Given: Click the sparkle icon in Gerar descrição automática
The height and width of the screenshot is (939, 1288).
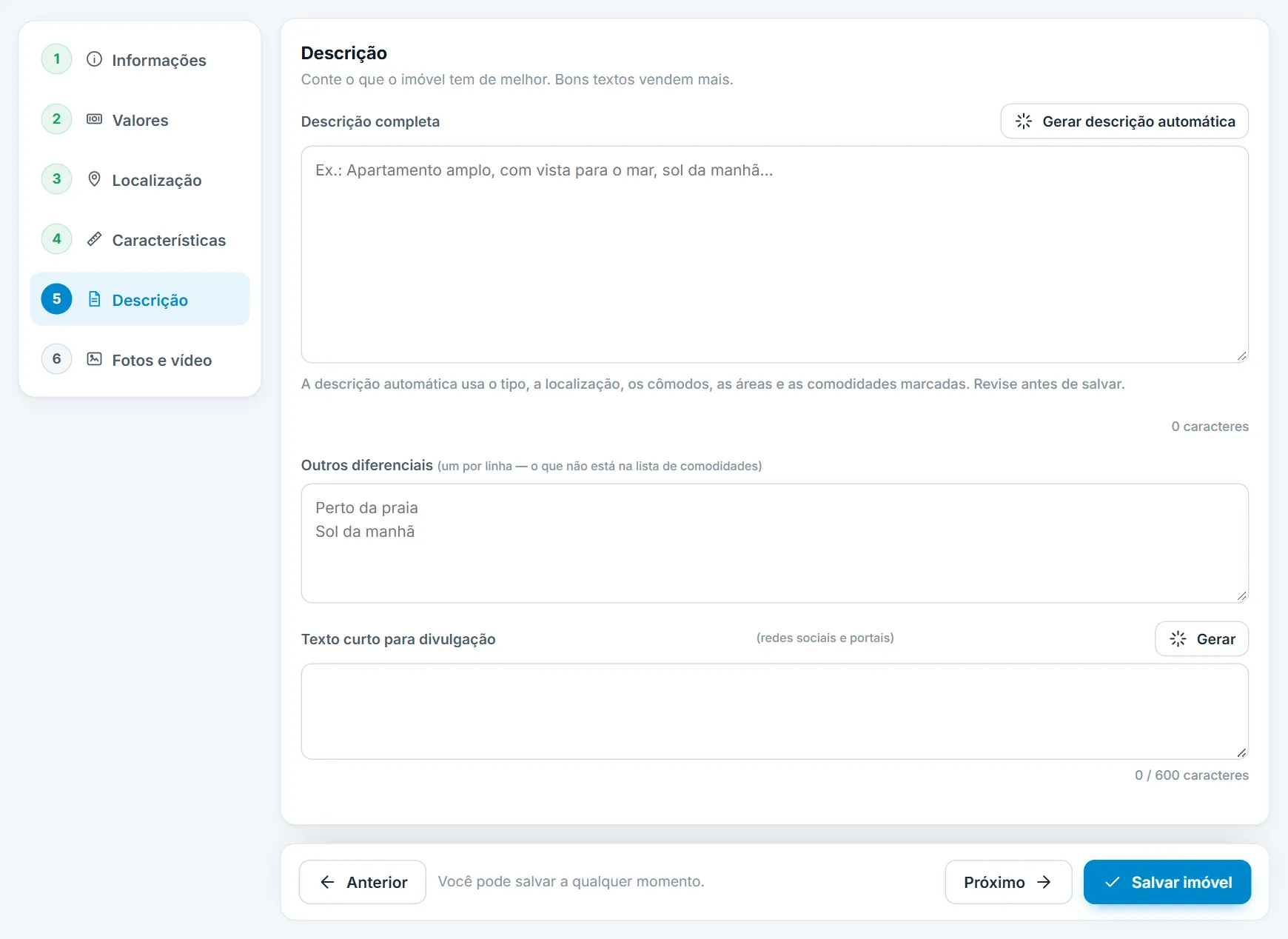Looking at the screenshot, I should click(x=1024, y=121).
